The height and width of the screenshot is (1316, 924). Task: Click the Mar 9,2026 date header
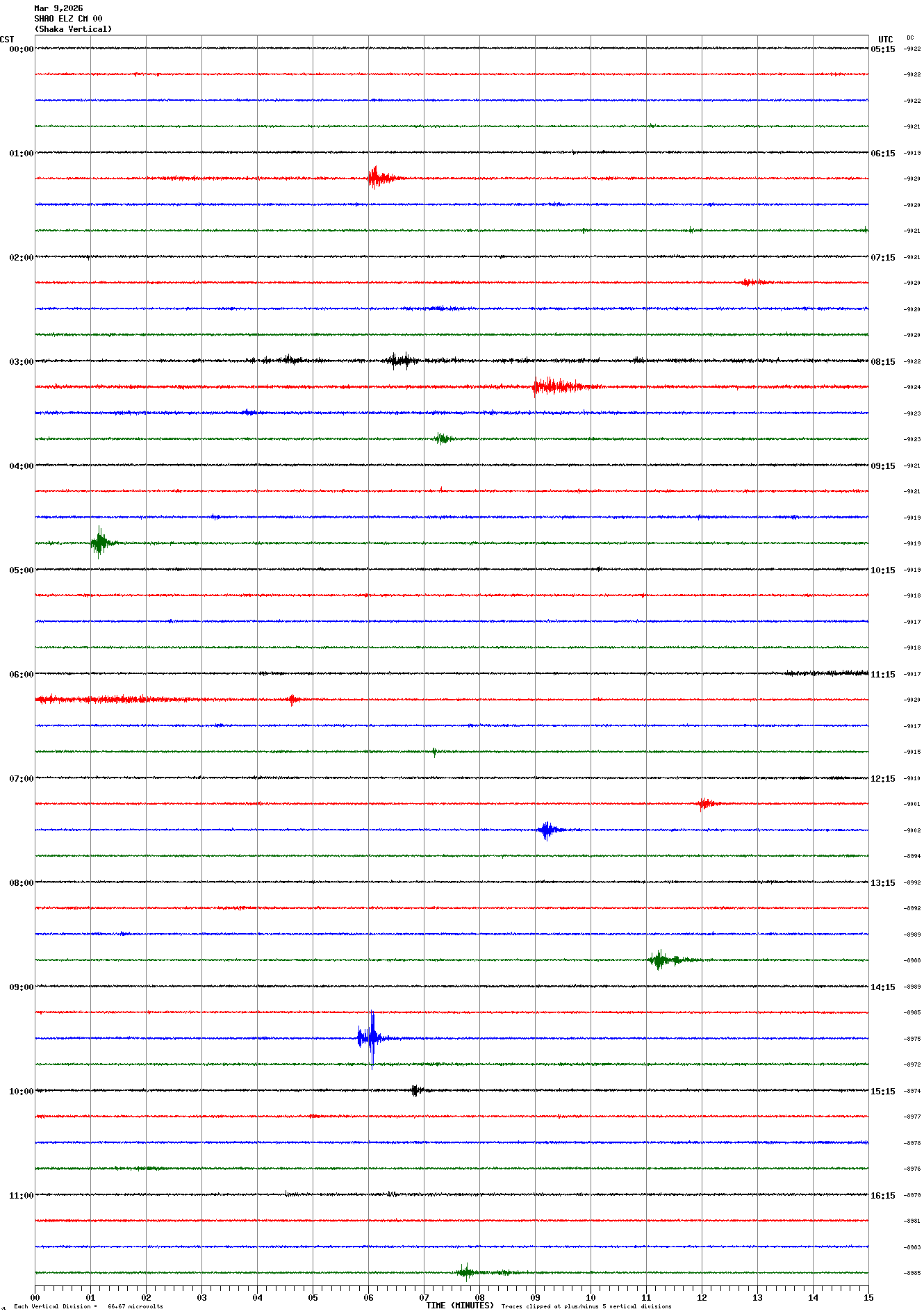click(58, 8)
